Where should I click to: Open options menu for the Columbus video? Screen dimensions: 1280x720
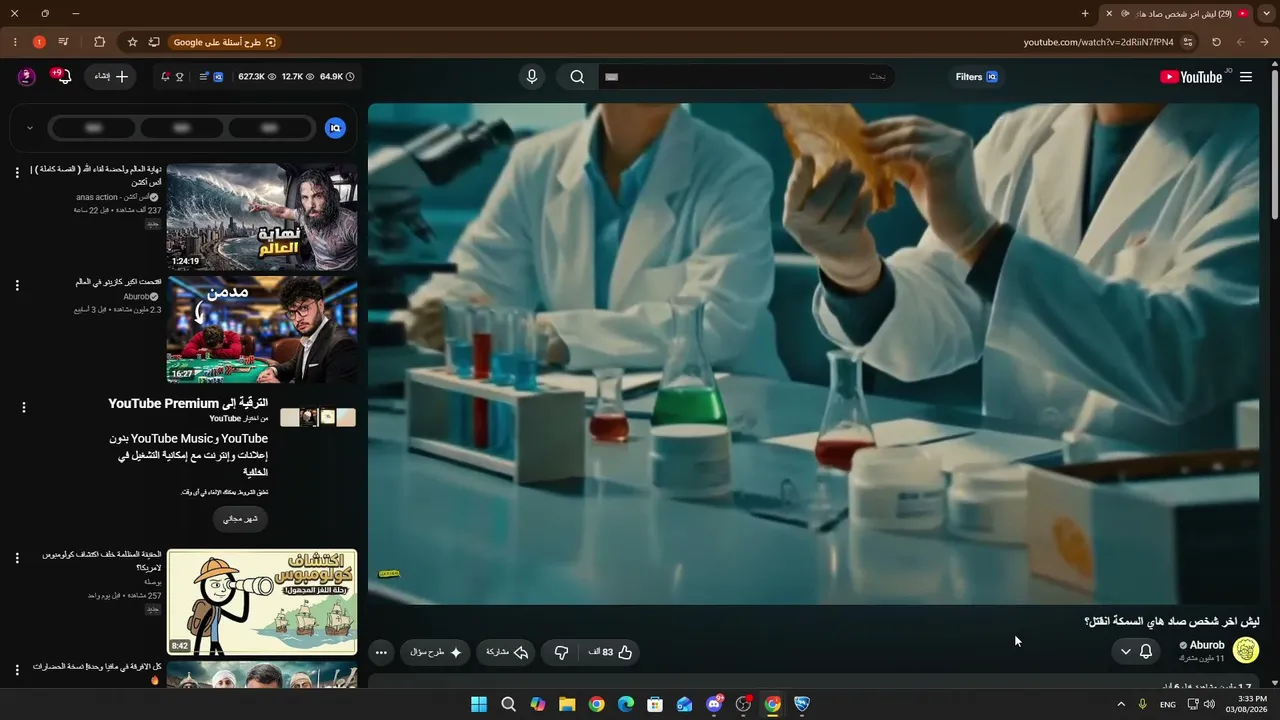[x=17, y=558]
